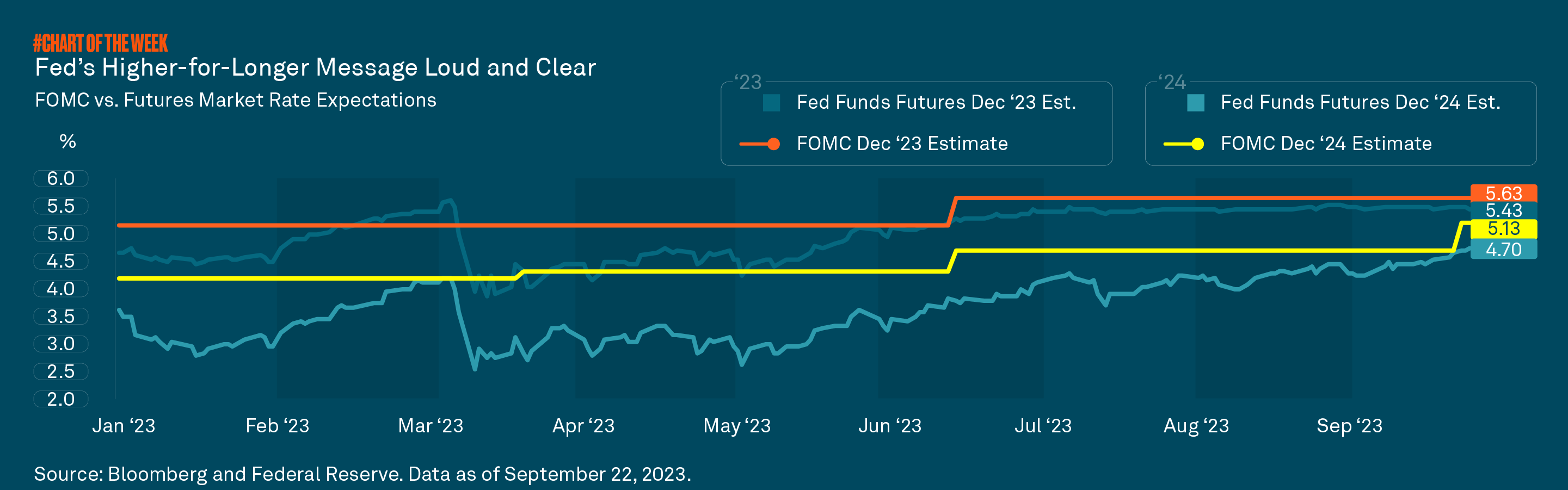1568x490 pixels.
Task: Click the Jan '23 x-axis label
Action: point(124,426)
